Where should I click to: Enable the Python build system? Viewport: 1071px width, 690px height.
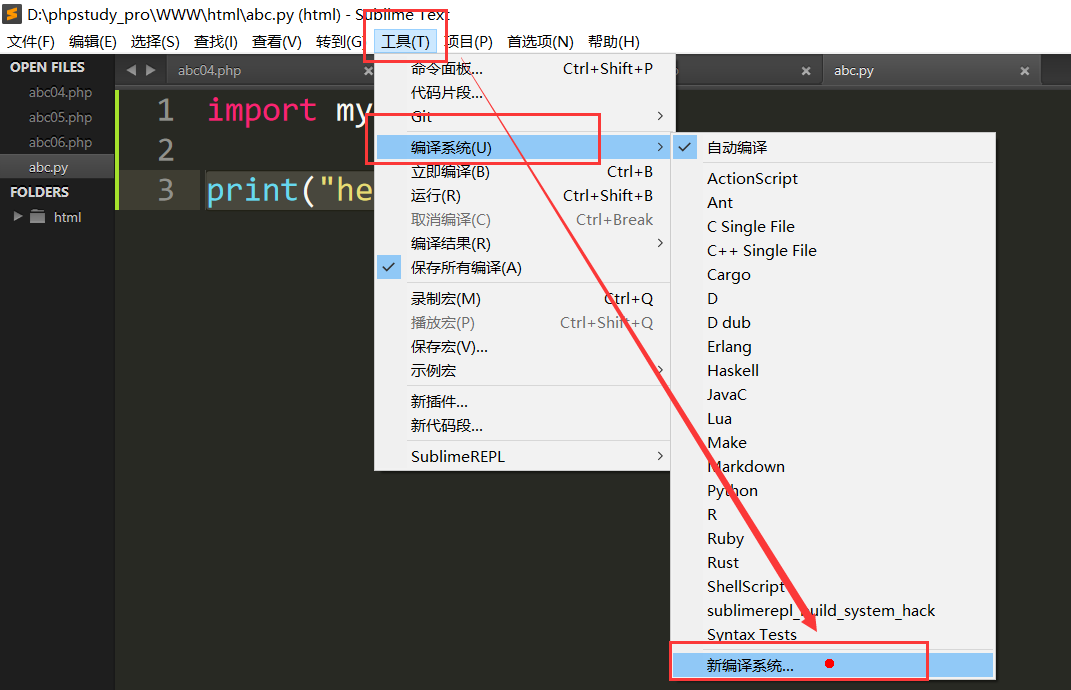732,490
